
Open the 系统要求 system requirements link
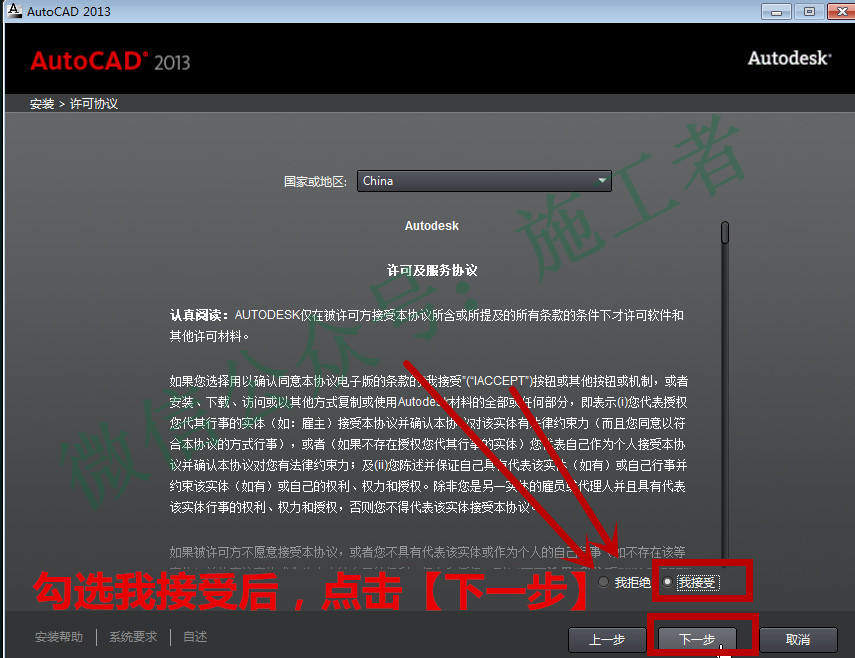click(x=133, y=637)
